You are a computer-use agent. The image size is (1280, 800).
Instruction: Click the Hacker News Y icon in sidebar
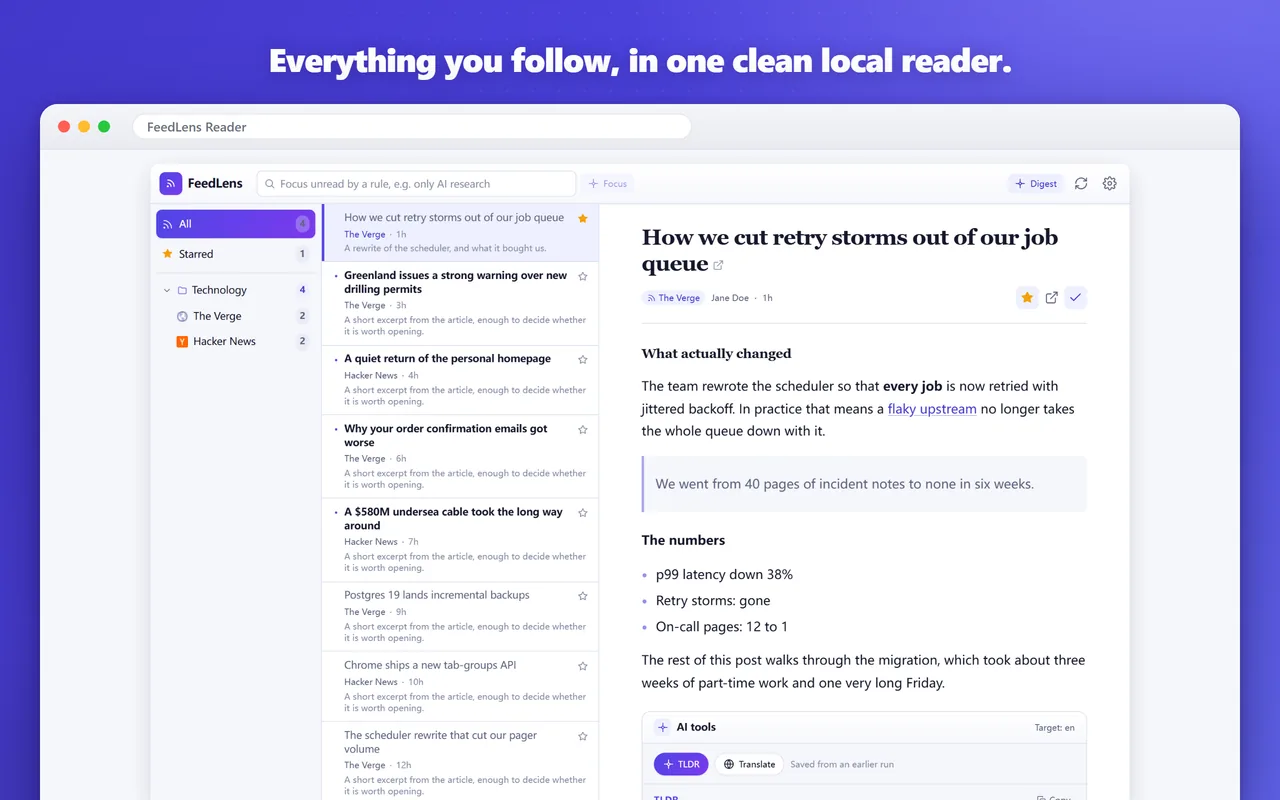(182, 341)
